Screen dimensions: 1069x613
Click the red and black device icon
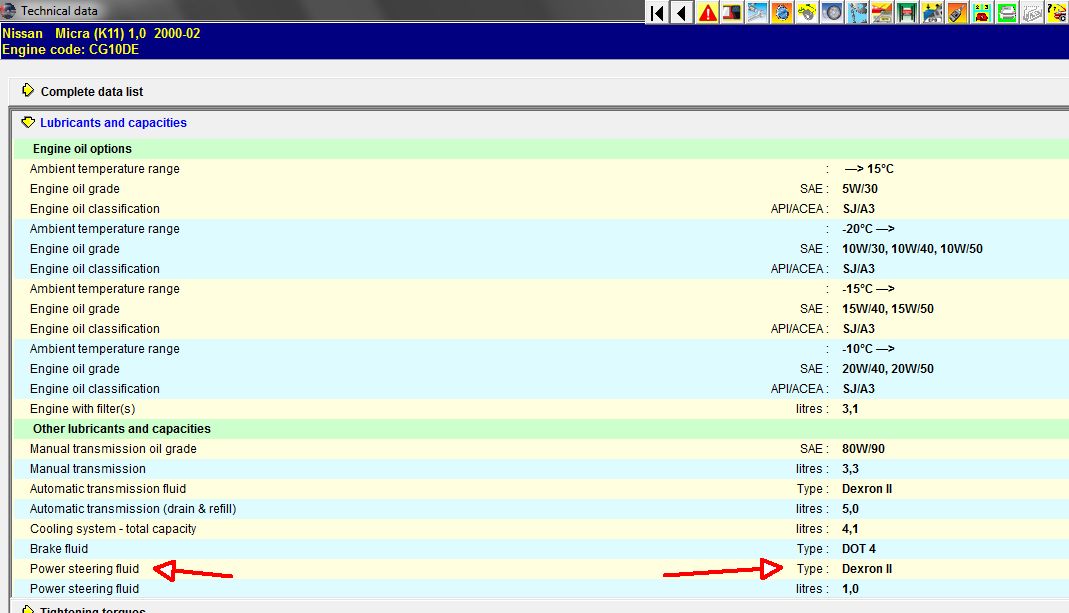732,12
